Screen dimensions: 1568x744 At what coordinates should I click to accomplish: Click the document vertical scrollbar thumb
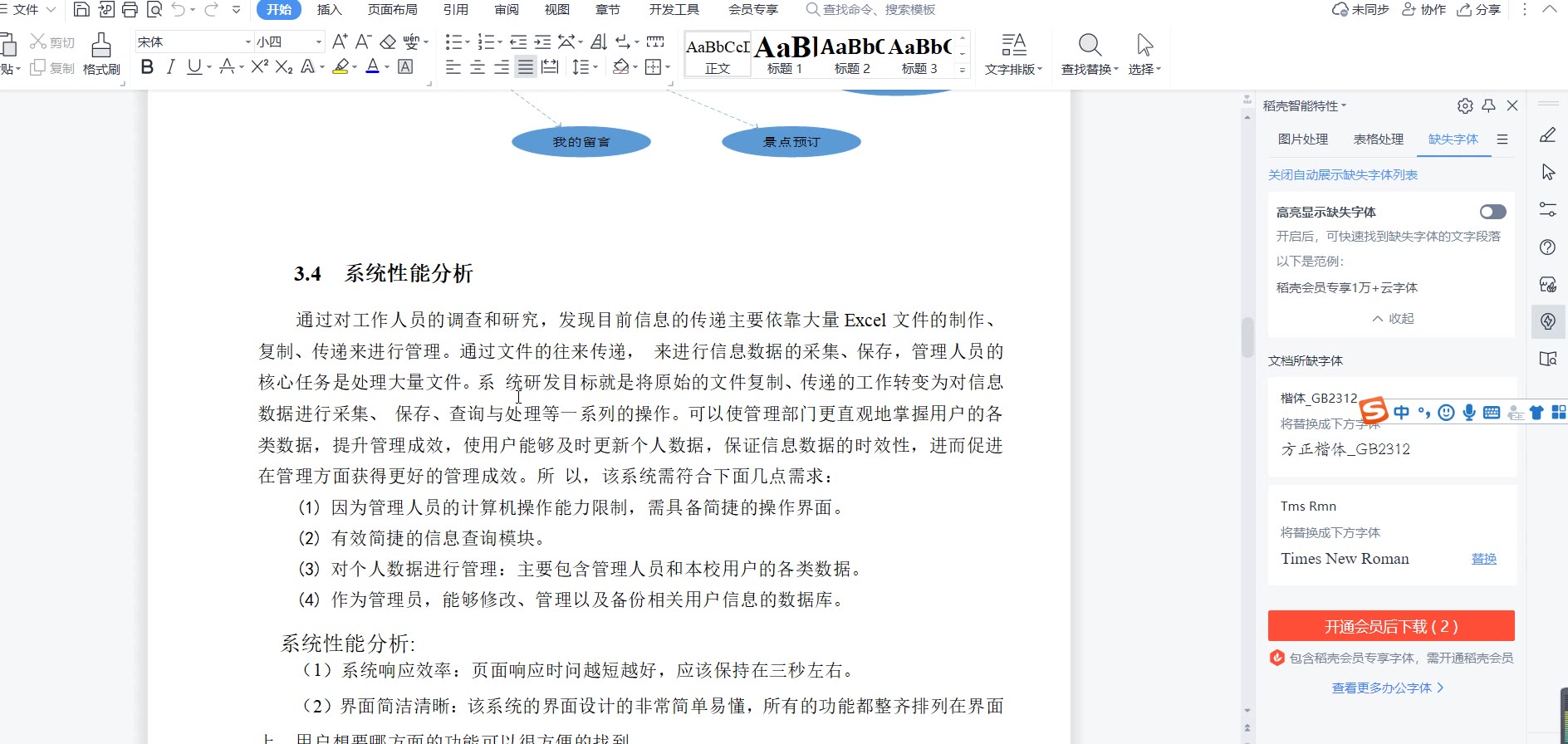[x=1247, y=337]
